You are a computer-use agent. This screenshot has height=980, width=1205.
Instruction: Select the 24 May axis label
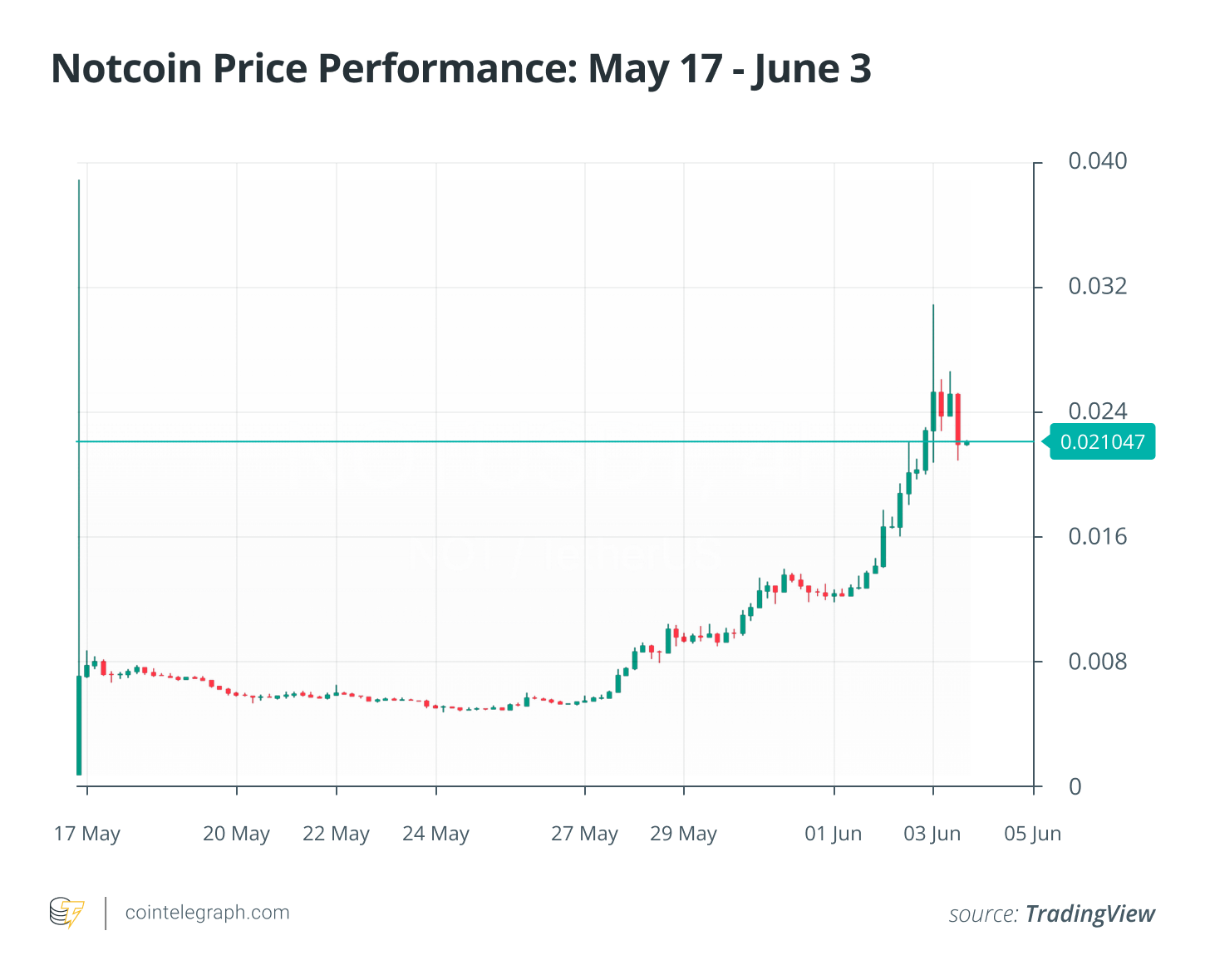click(x=435, y=834)
